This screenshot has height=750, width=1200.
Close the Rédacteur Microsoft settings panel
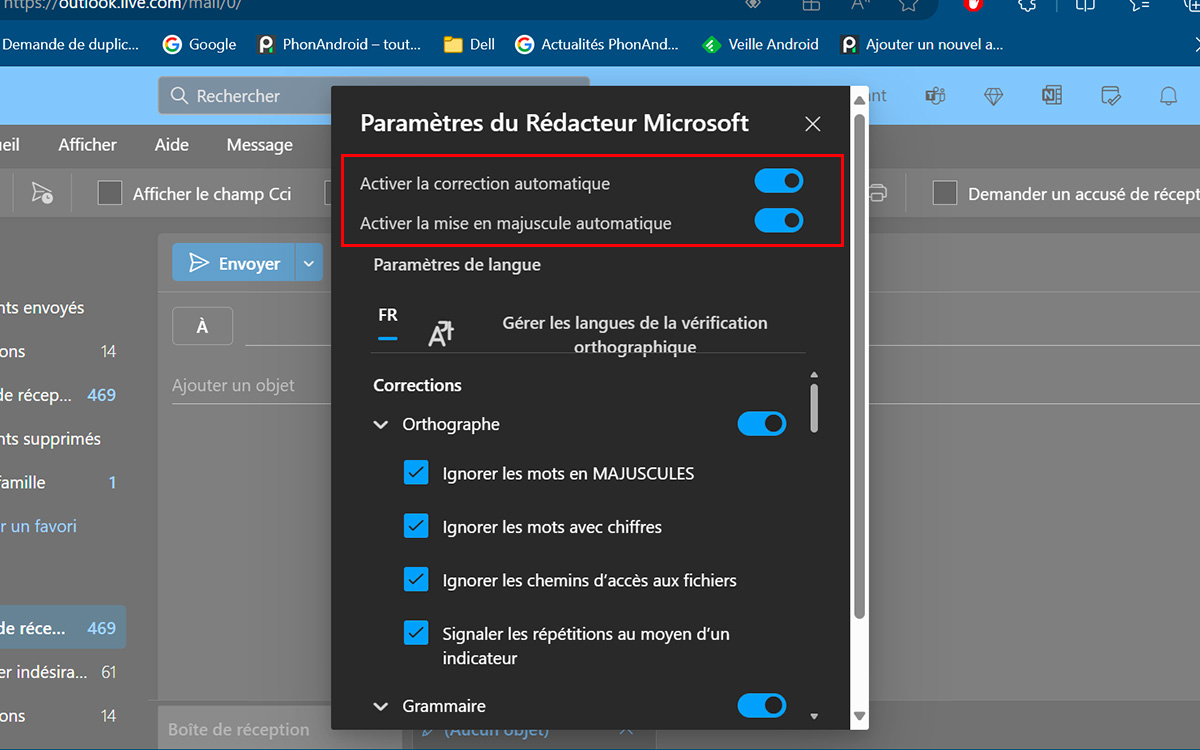813,124
